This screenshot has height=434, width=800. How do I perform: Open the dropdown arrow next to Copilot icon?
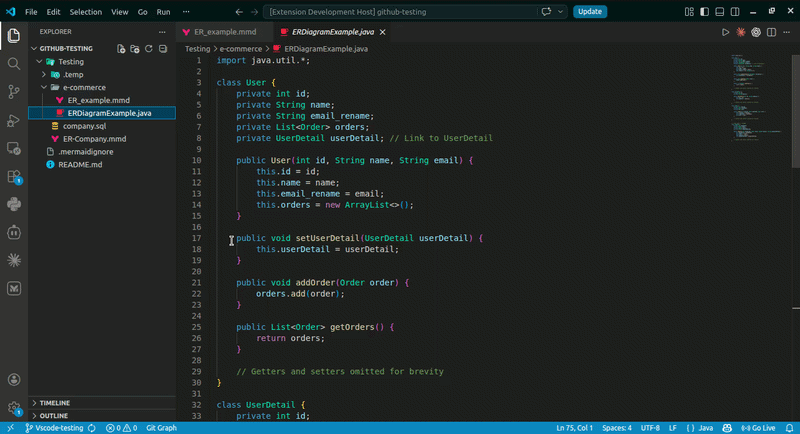click(560, 12)
